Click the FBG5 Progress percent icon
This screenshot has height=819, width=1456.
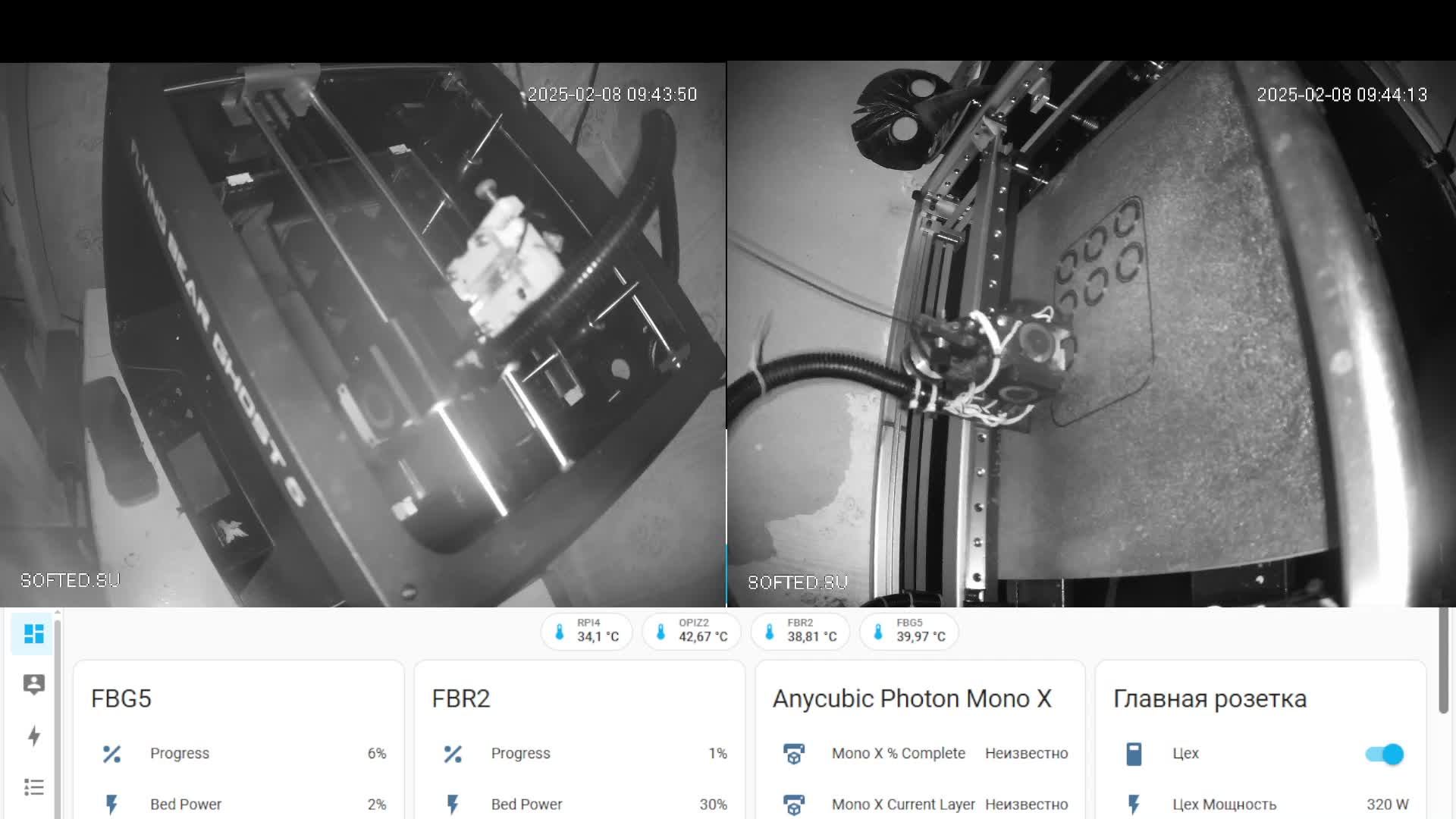(112, 754)
